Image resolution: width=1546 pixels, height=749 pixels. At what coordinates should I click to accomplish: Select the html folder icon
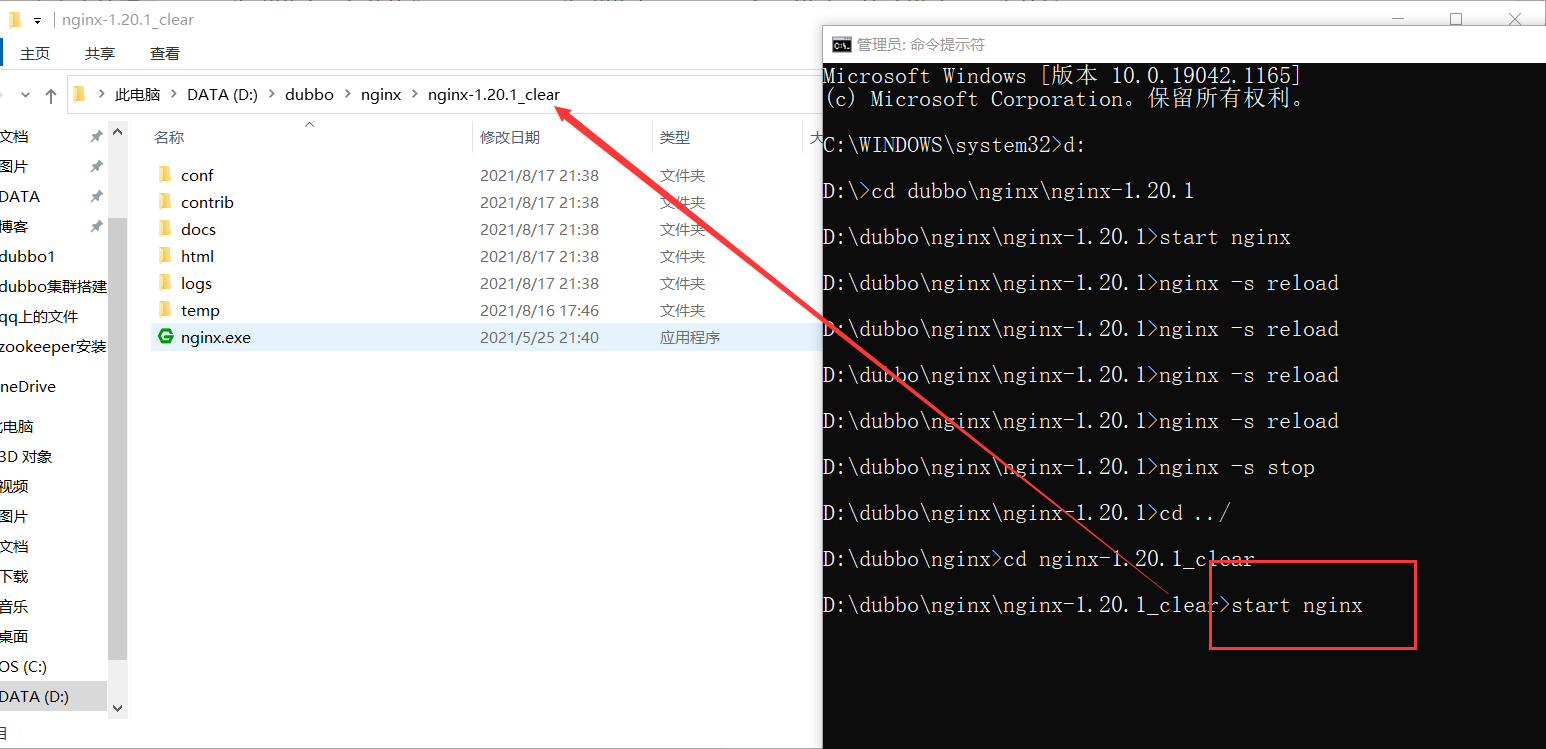(166, 256)
